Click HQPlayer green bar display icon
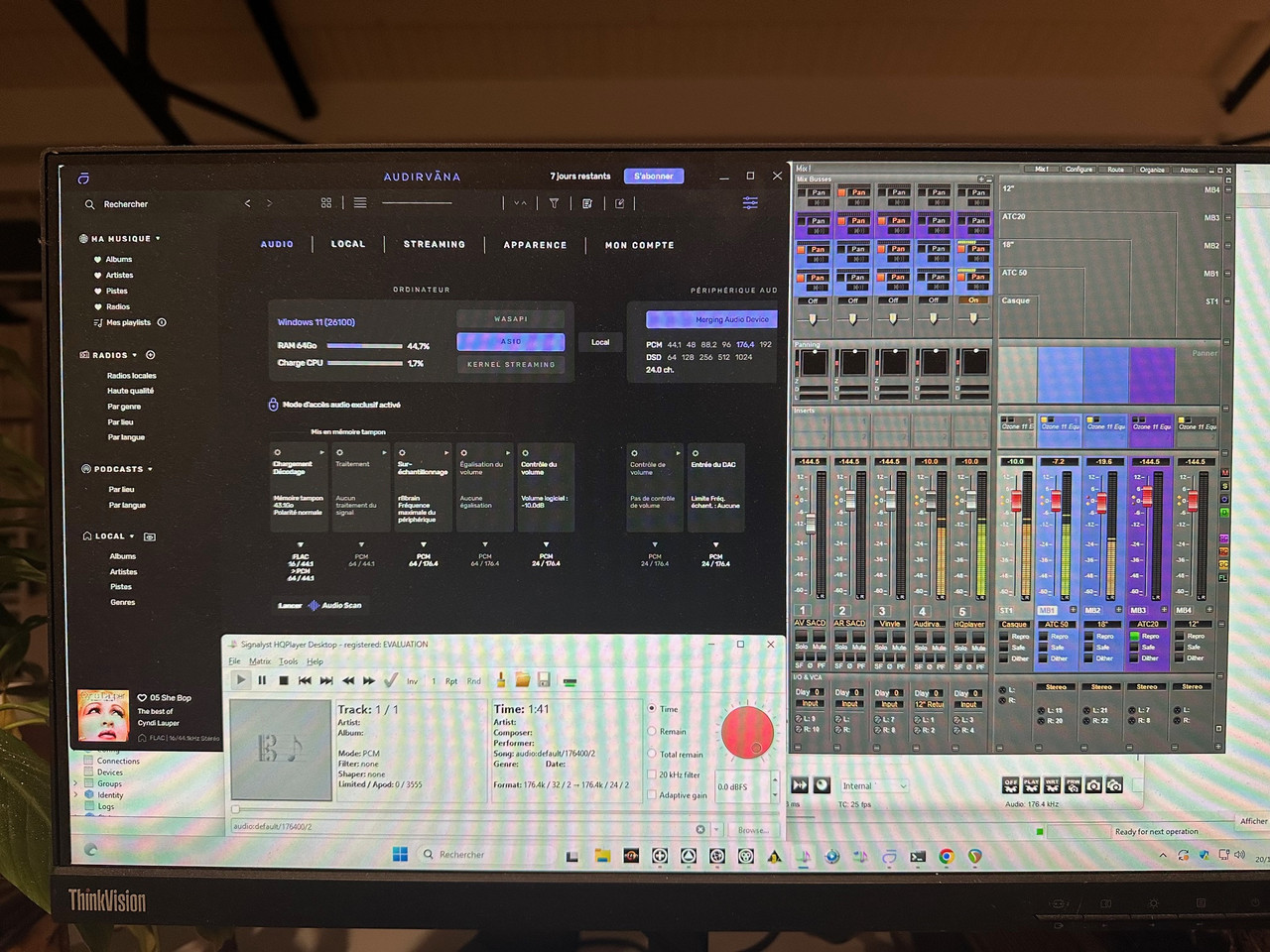The height and width of the screenshot is (952, 1270). (570, 681)
